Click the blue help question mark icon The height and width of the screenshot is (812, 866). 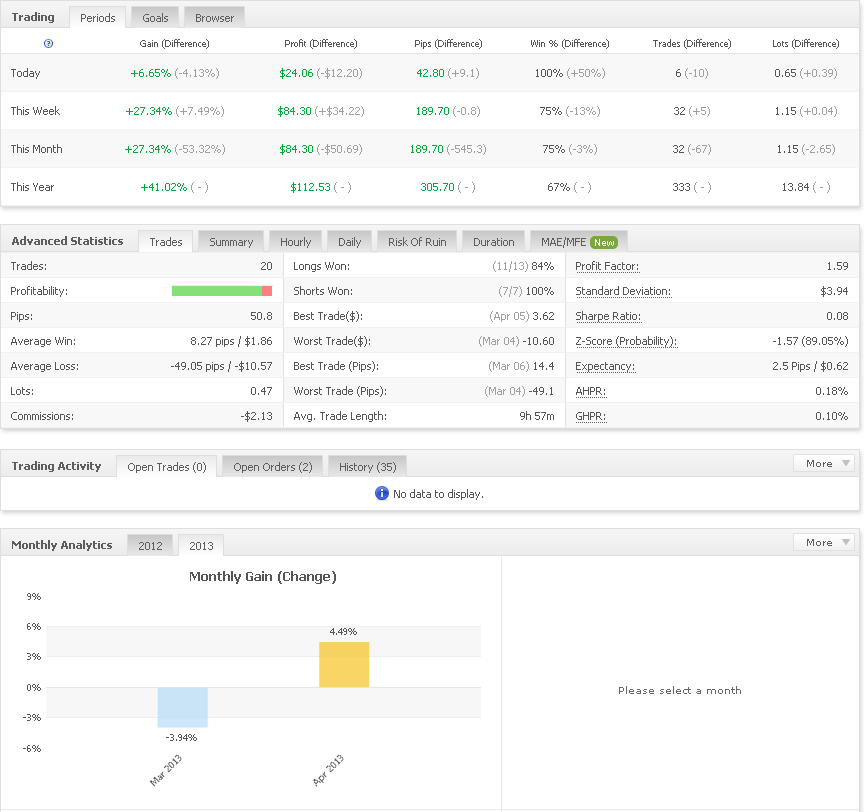48,44
